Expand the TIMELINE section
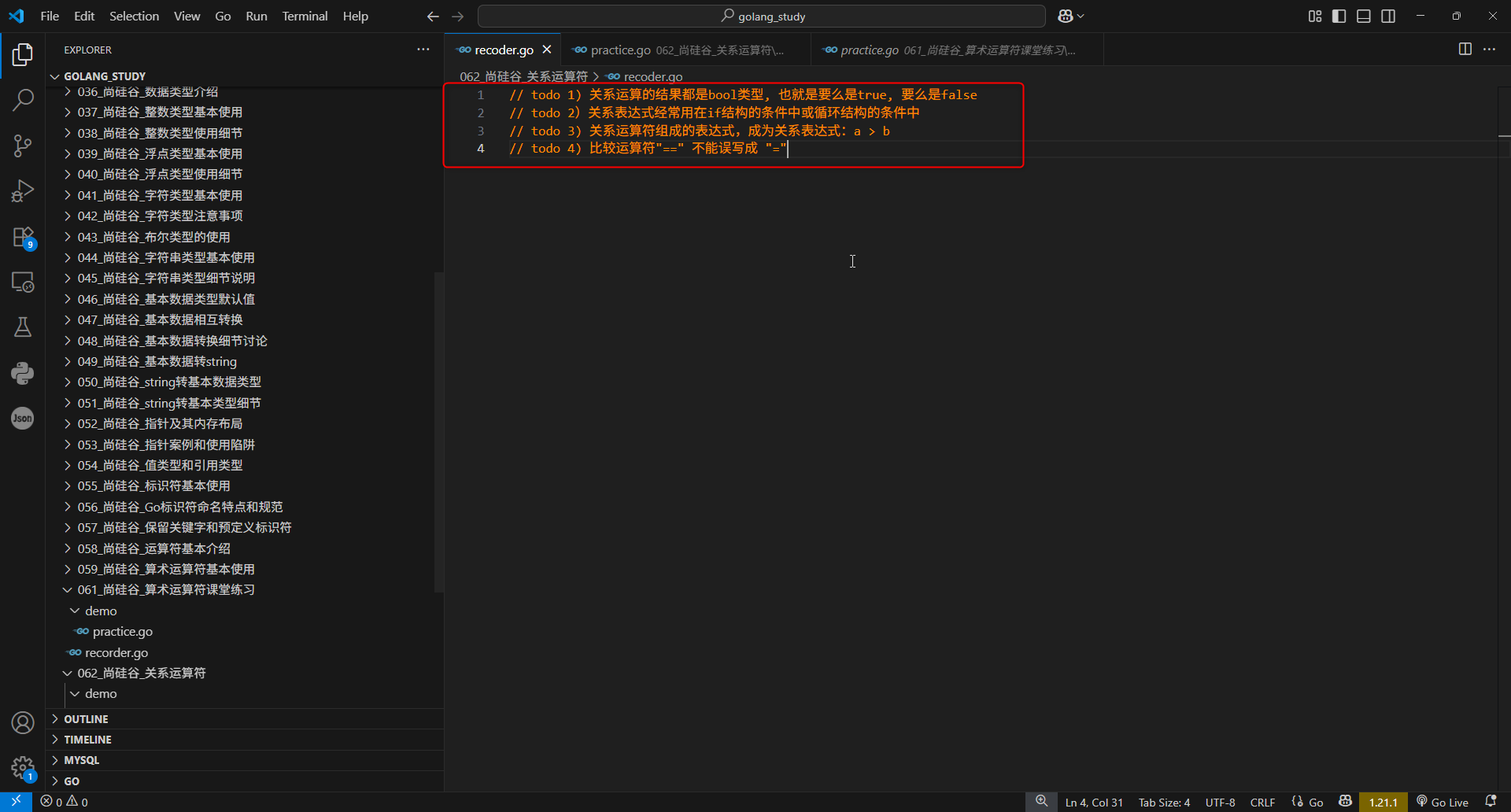1511x812 pixels. click(x=245, y=740)
